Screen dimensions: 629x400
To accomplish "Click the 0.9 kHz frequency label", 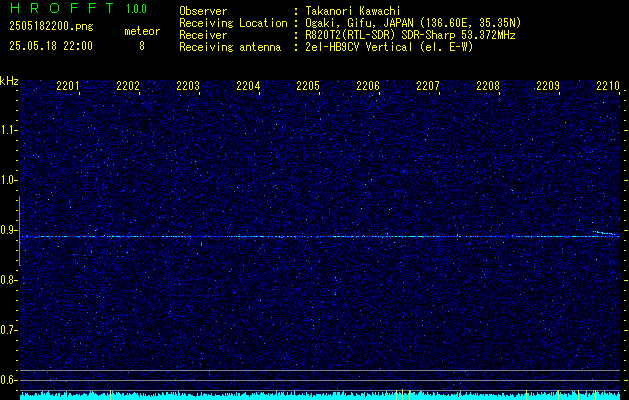I will 8,230.
